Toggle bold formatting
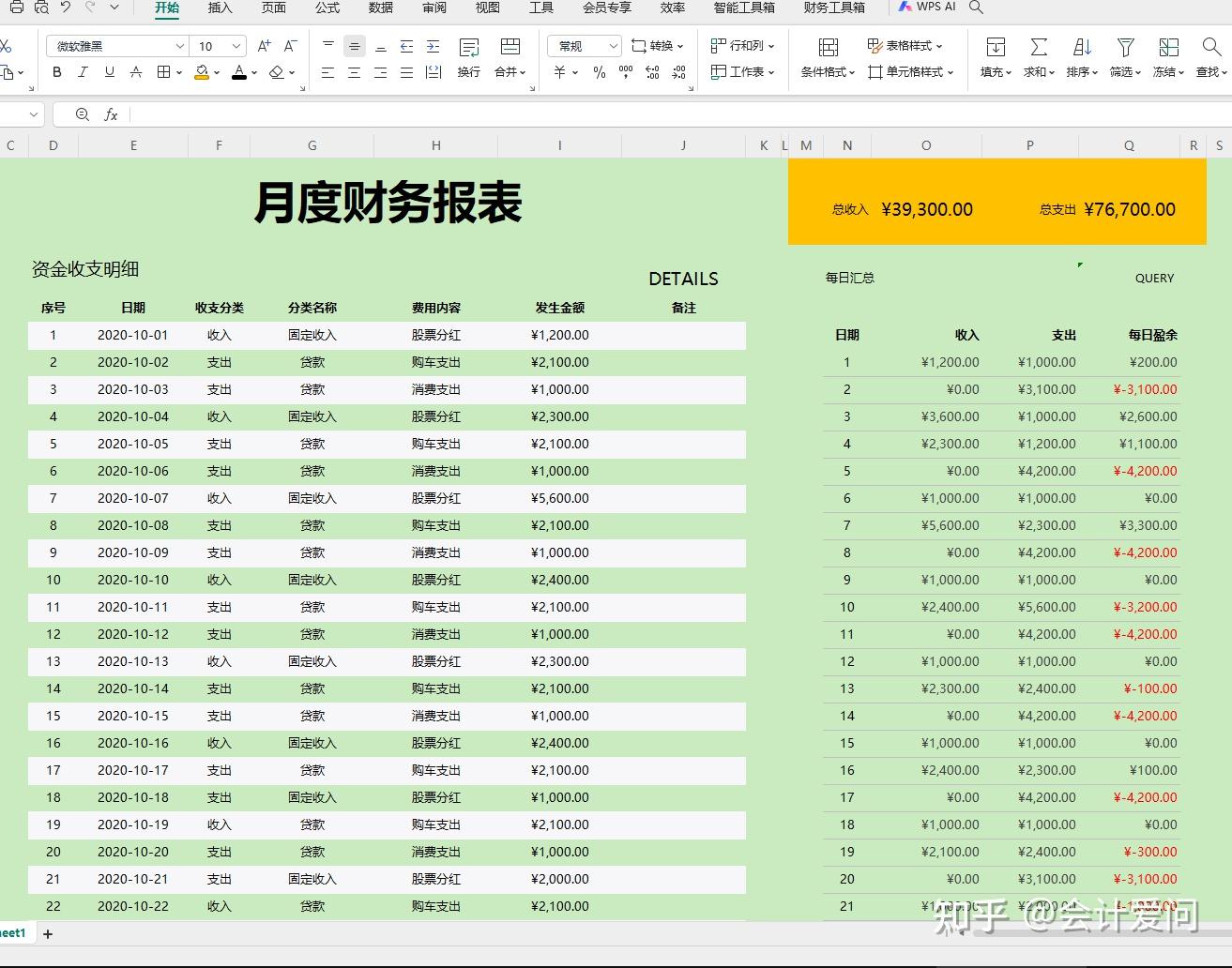The height and width of the screenshot is (968, 1232). click(x=57, y=72)
